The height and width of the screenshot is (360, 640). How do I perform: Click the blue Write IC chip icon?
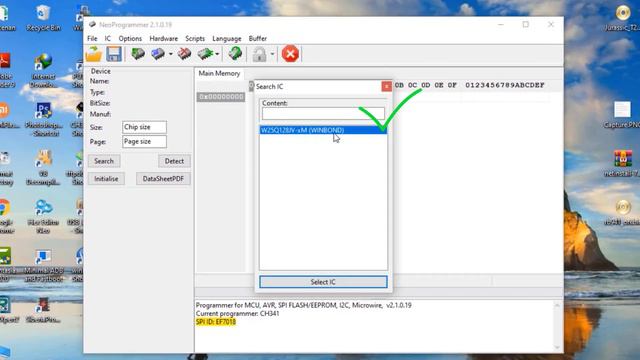pyautogui.click(x=158, y=54)
